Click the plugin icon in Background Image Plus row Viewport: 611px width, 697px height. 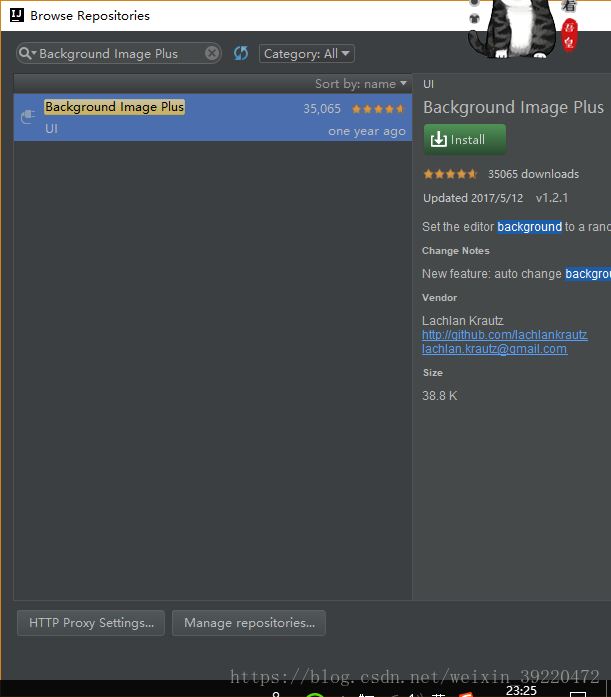pyautogui.click(x=28, y=117)
